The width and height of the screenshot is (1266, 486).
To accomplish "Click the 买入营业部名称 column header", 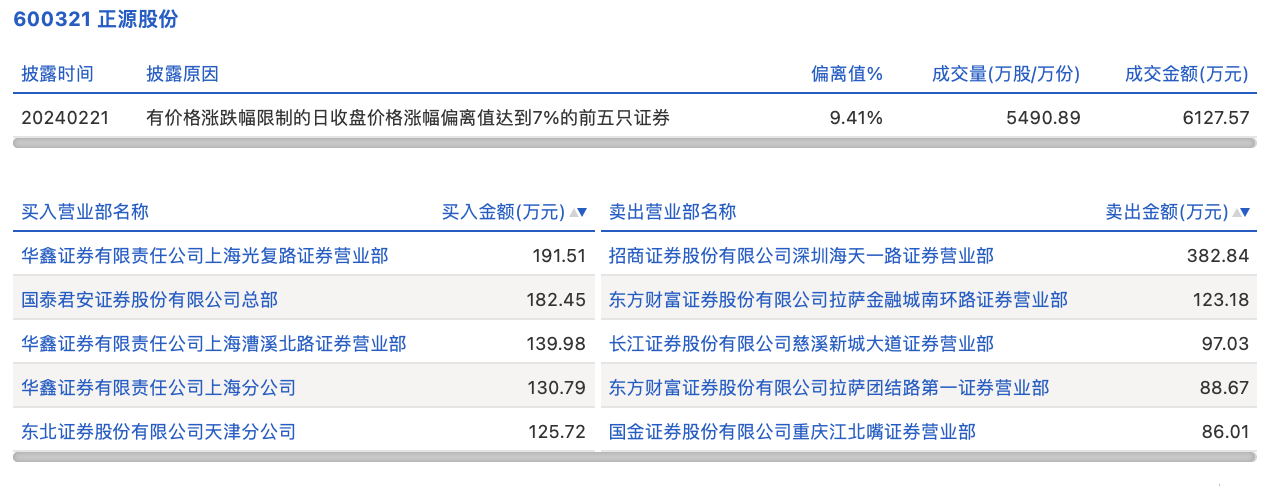I will pyautogui.click(x=85, y=212).
